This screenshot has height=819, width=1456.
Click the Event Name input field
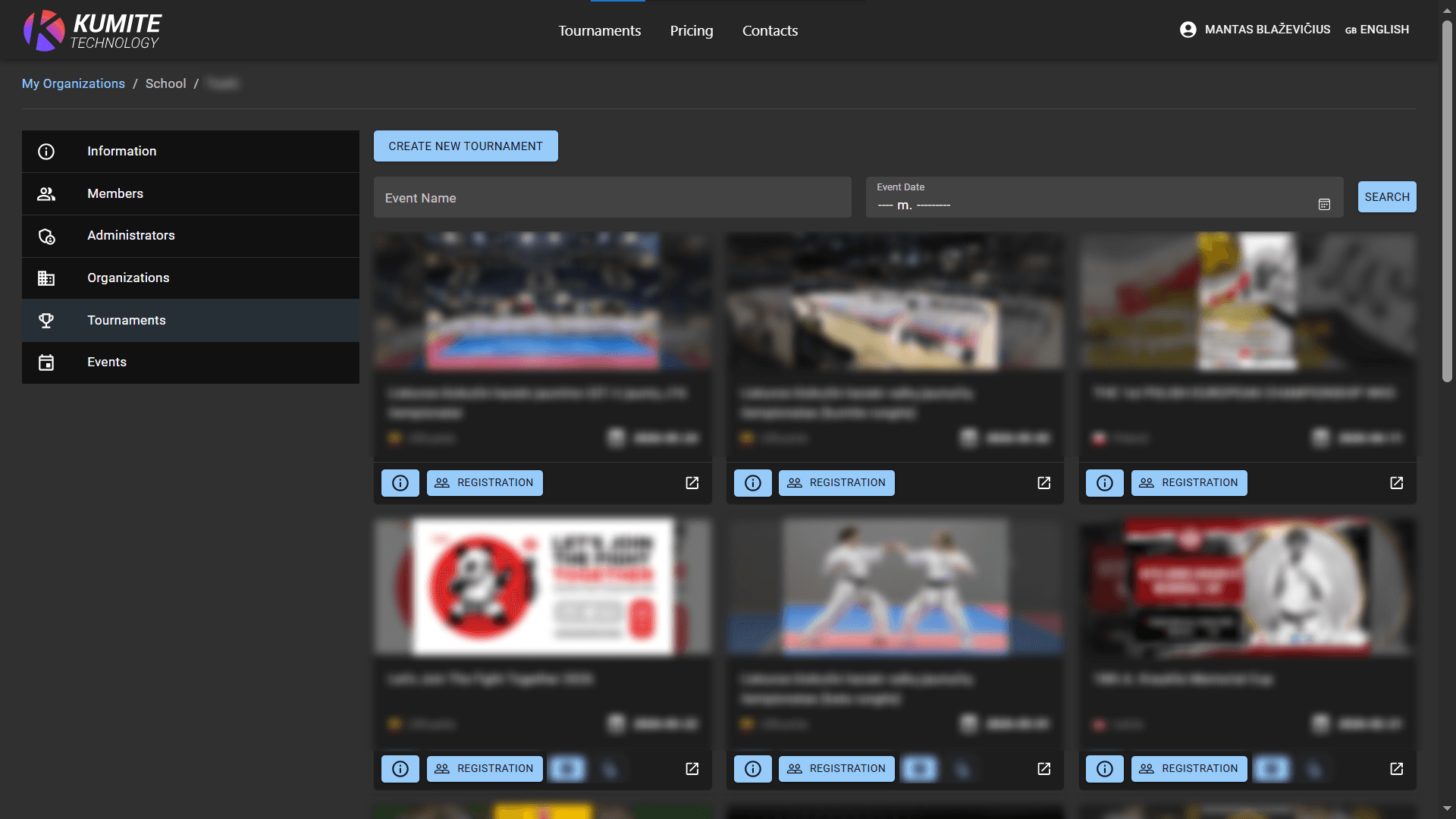click(612, 197)
